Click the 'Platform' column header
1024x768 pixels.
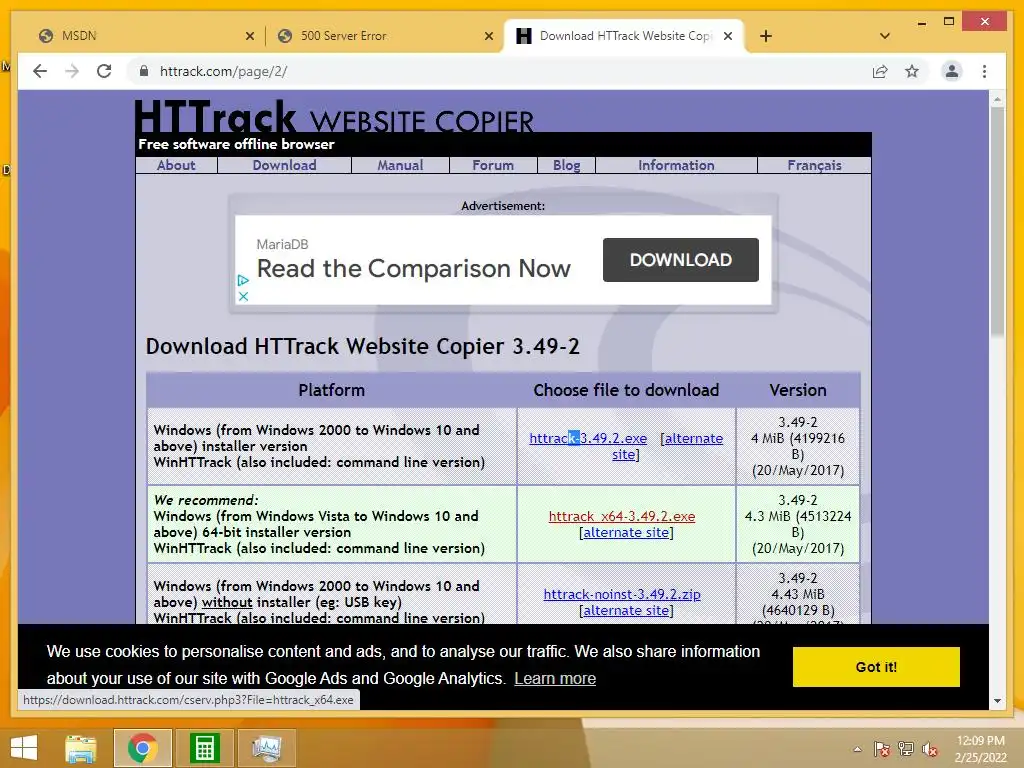[x=332, y=390]
